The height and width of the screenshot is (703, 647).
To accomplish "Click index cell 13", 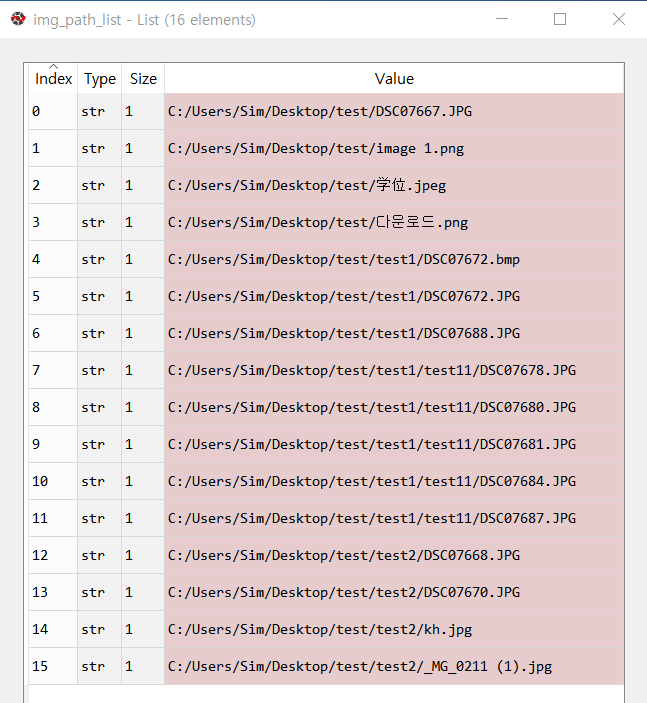I will 53,592.
